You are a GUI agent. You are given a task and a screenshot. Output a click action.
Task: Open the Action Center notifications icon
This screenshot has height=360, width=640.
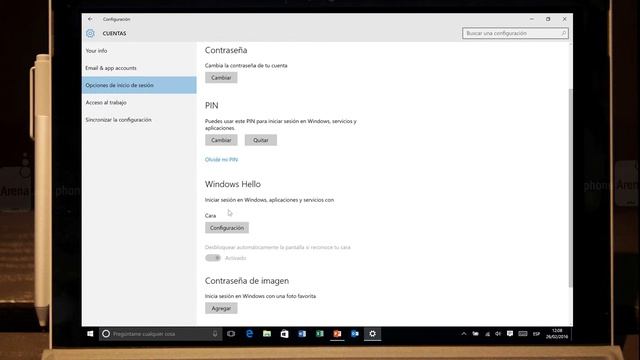[510, 334]
